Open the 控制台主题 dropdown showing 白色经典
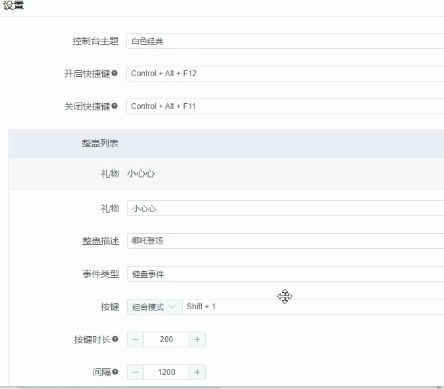The width and height of the screenshot is (444, 389). coord(285,41)
